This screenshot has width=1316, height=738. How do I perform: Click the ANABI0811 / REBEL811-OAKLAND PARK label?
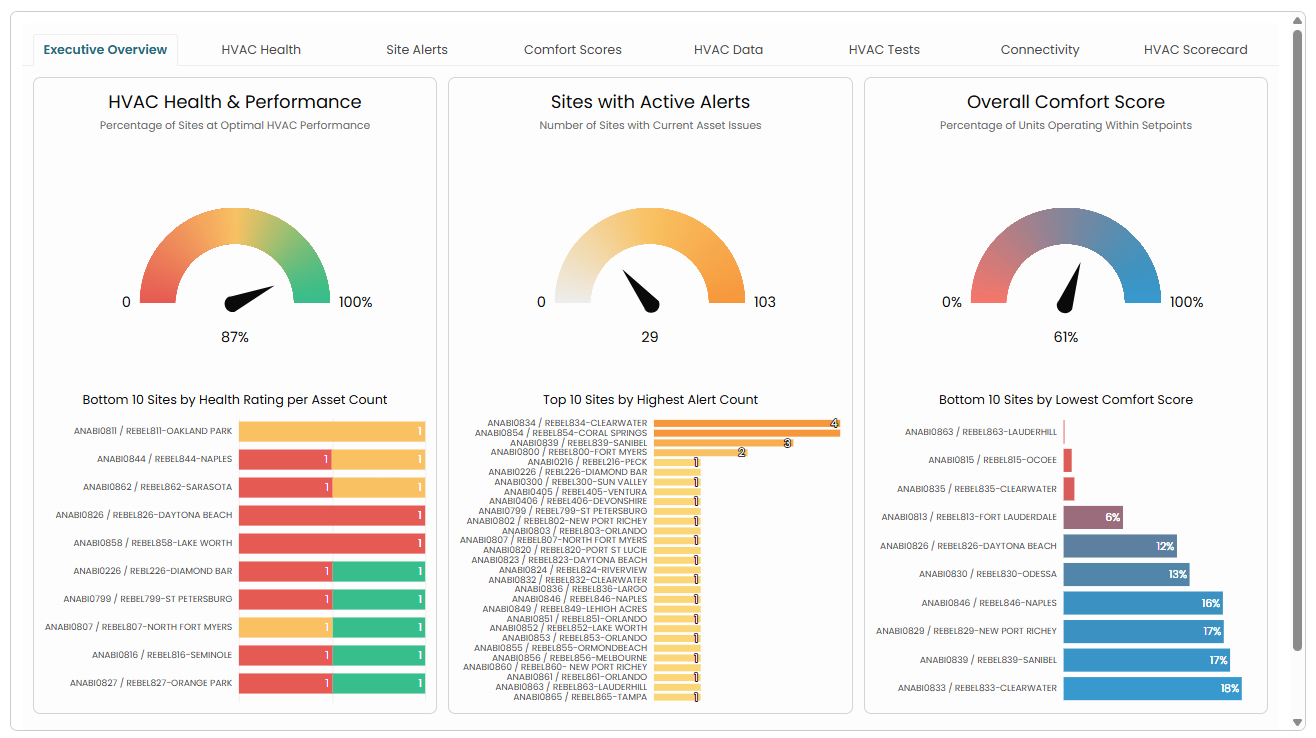pyautogui.click(x=153, y=431)
